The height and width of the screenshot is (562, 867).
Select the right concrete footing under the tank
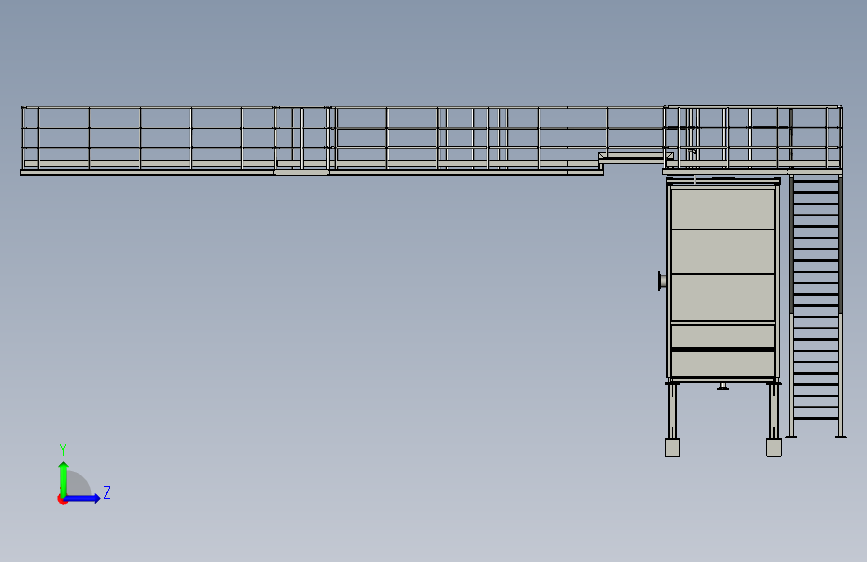pyautogui.click(x=774, y=447)
